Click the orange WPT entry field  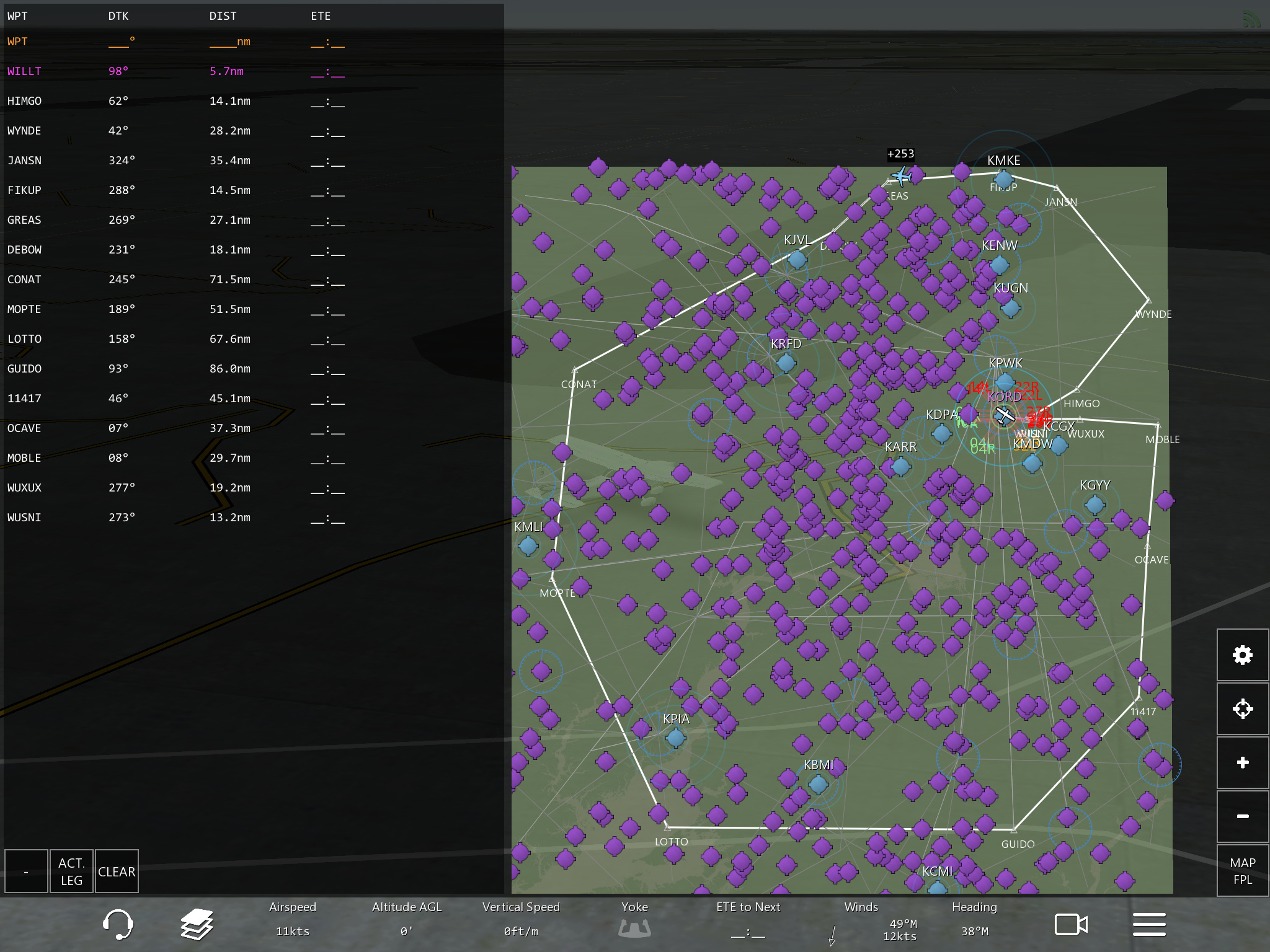coord(18,42)
